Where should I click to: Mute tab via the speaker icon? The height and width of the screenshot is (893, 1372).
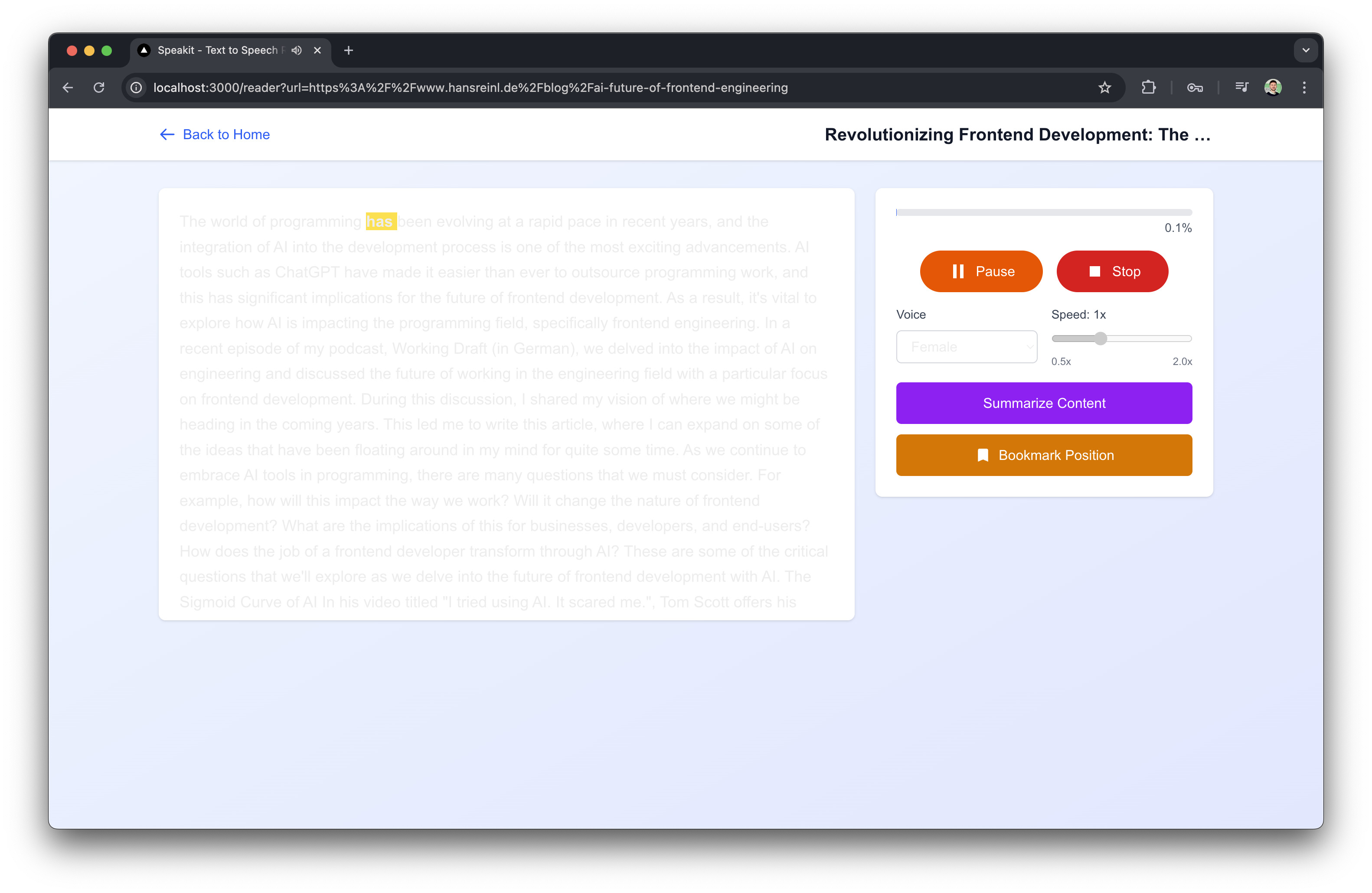(x=296, y=51)
